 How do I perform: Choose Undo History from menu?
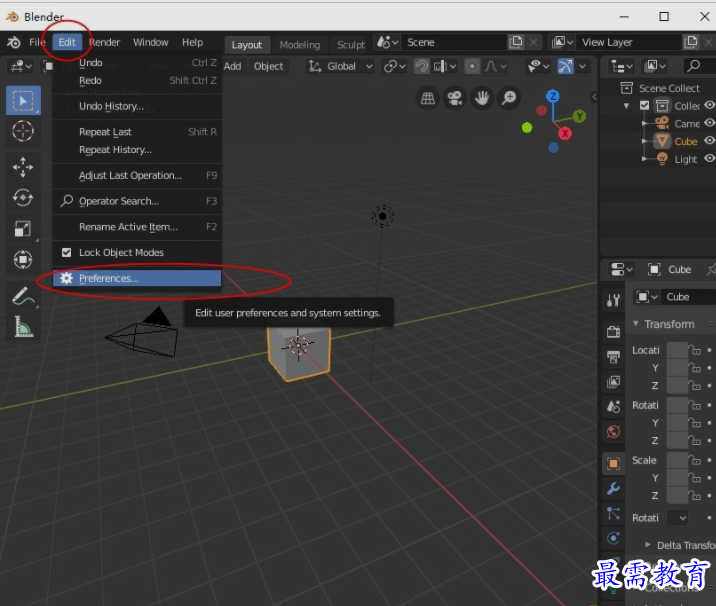137,106
